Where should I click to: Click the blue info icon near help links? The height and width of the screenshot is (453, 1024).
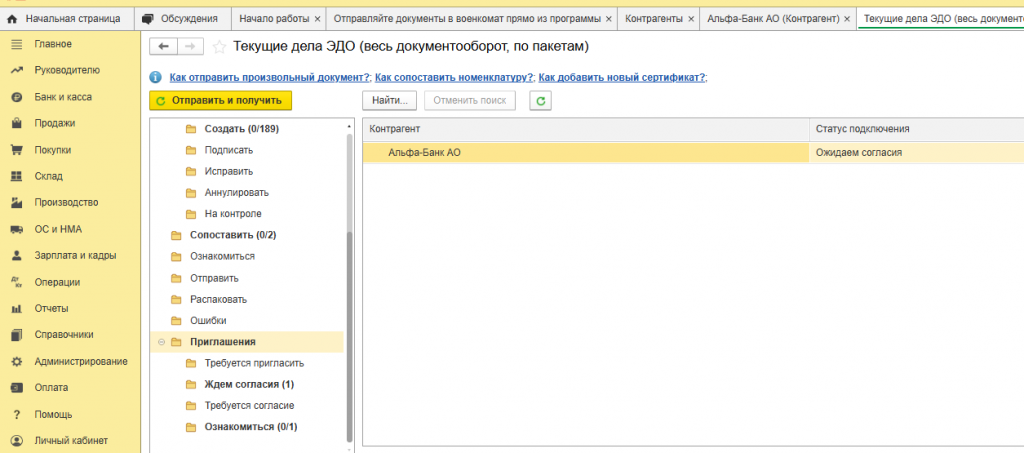click(x=155, y=77)
